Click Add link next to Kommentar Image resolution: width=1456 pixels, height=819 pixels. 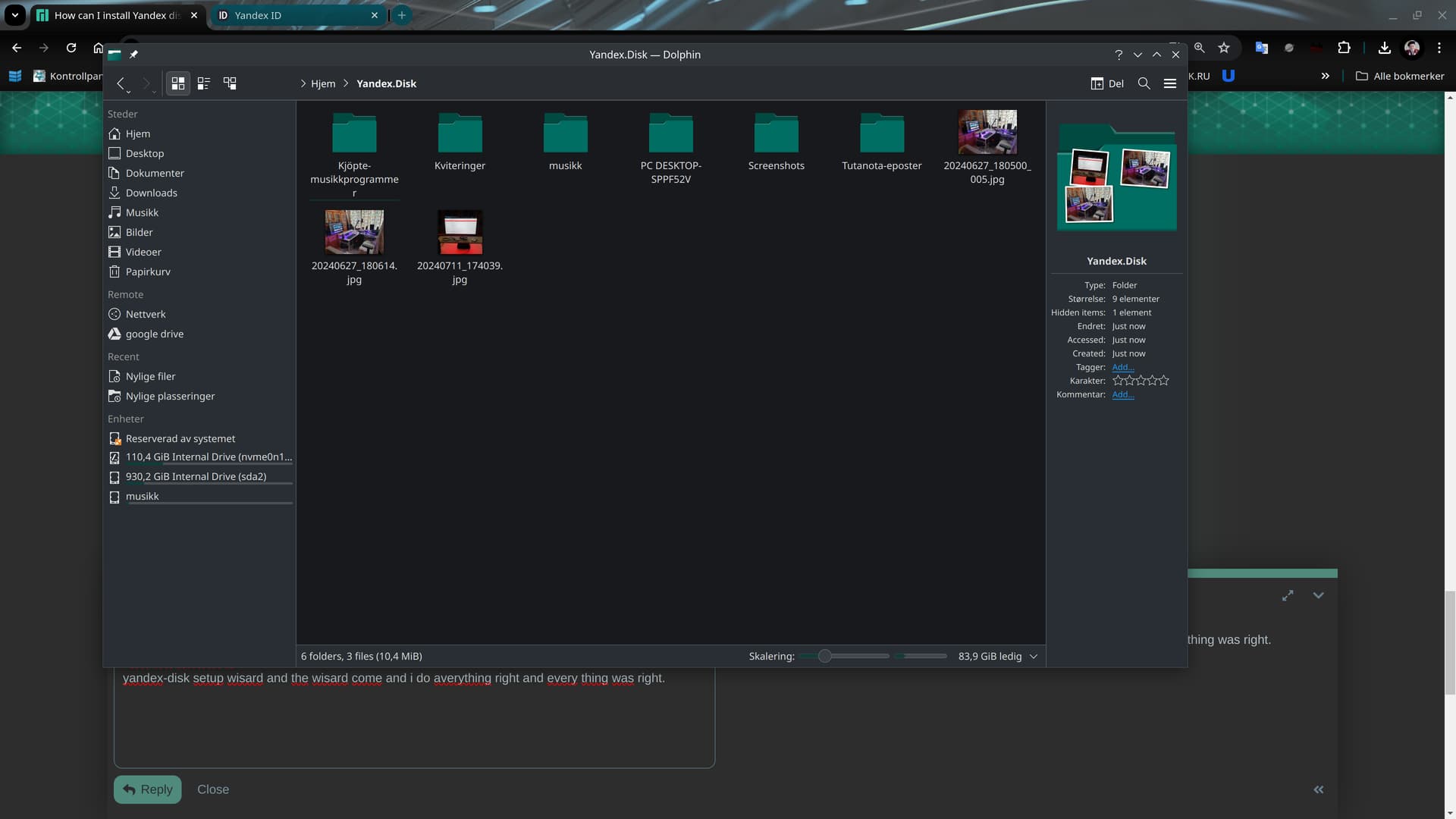pyautogui.click(x=1123, y=394)
